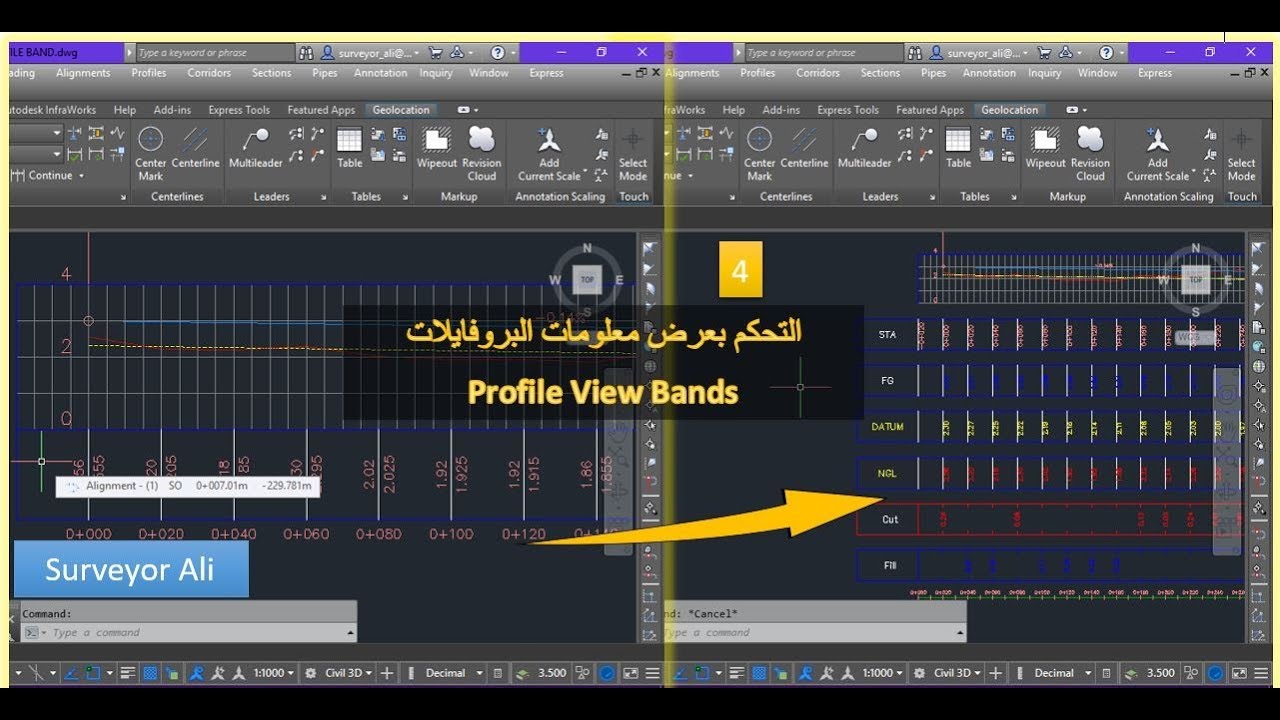Select Wipeout tool in left window
The height and width of the screenshot is (720, 1280).
tap(436, 148)
